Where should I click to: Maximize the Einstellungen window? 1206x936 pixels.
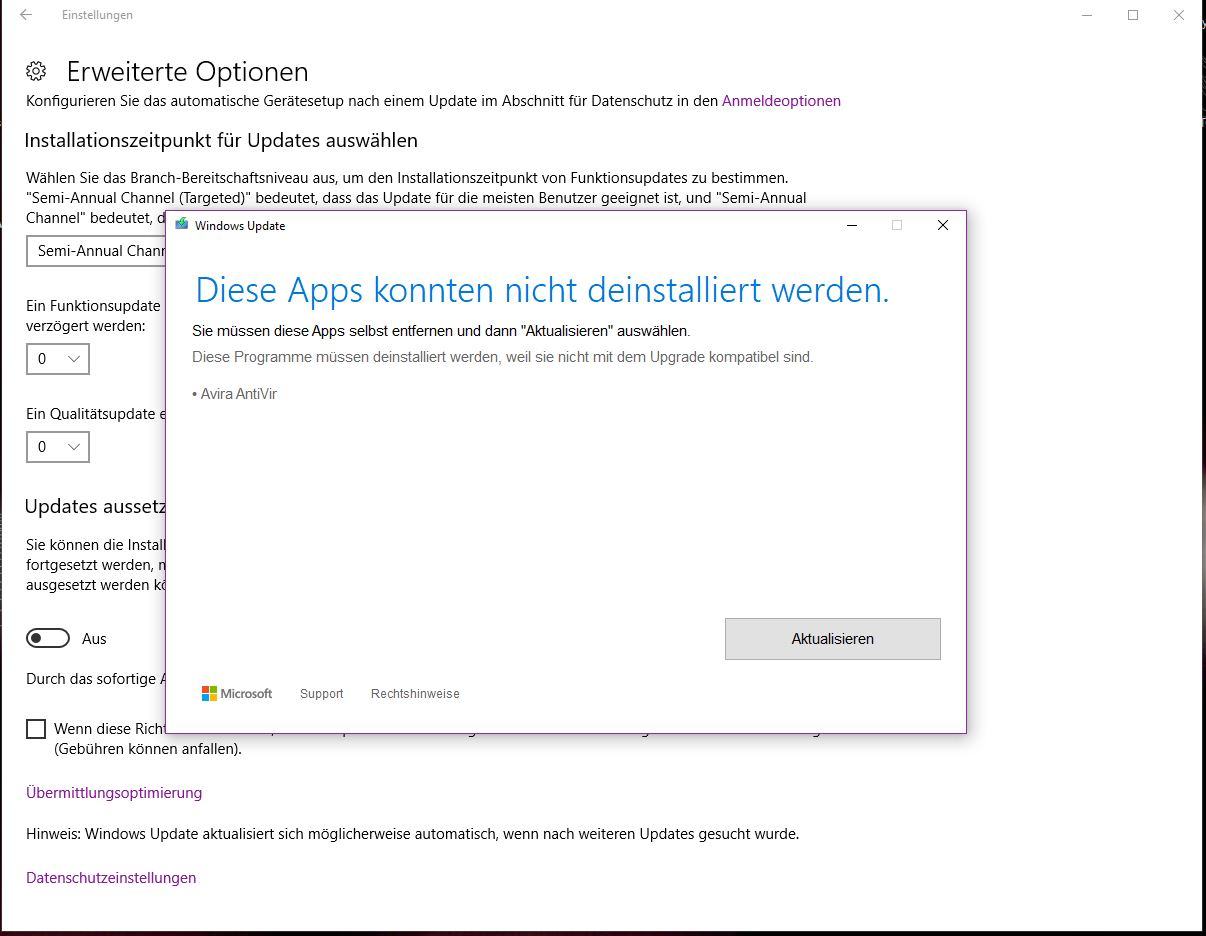tap(1133, 15)
